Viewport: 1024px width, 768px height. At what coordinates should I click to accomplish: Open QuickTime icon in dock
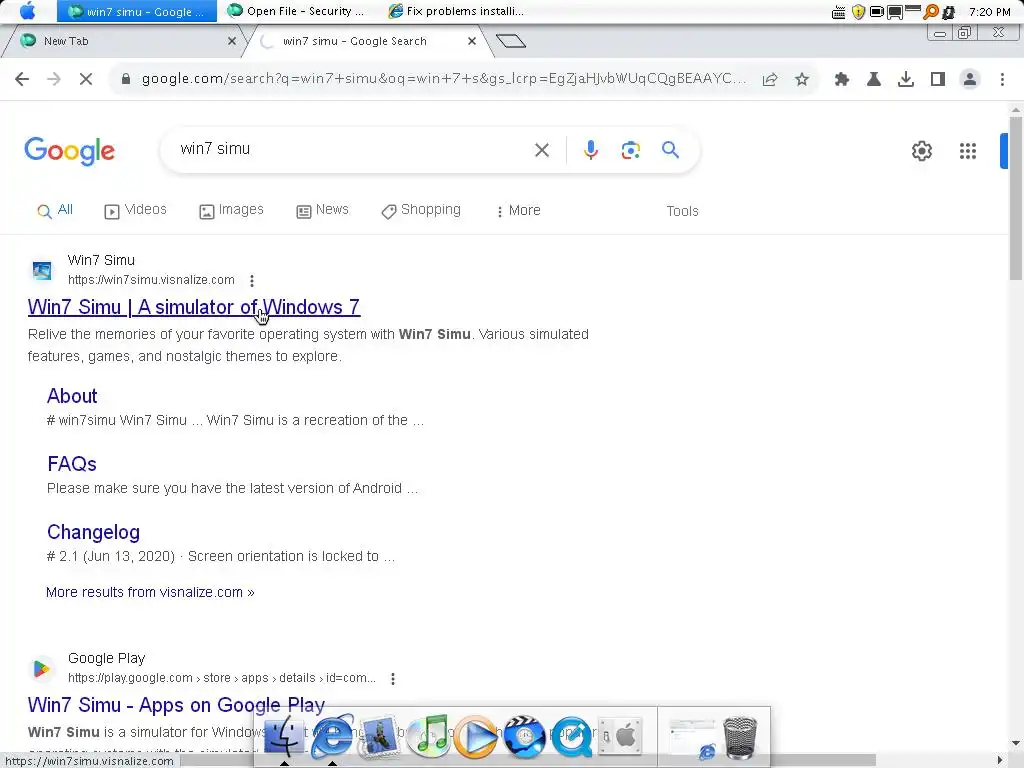[572, 737]
